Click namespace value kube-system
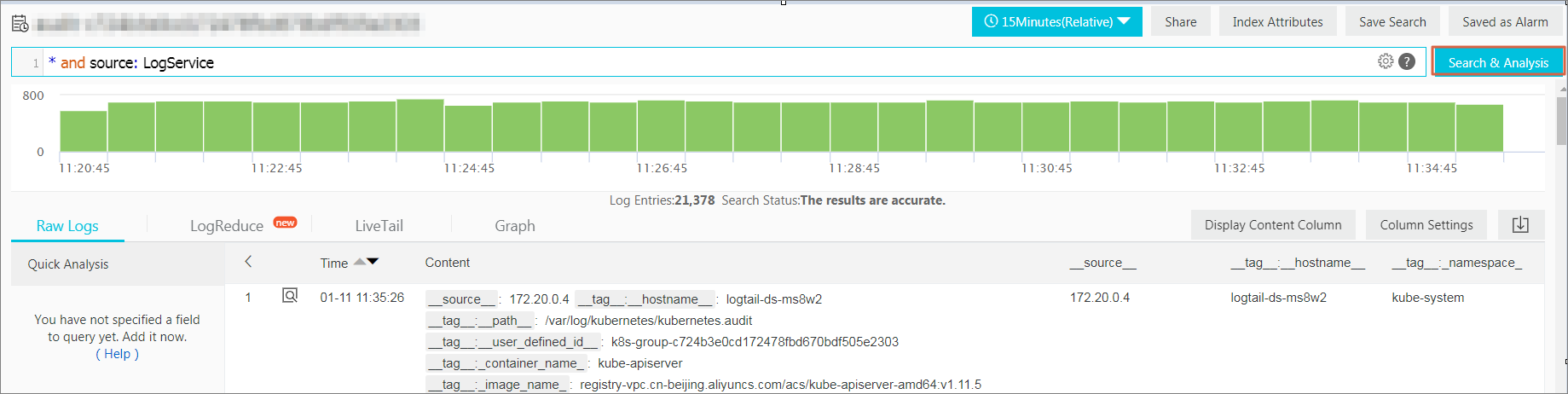1568x394 pixels. (1428, 298)
